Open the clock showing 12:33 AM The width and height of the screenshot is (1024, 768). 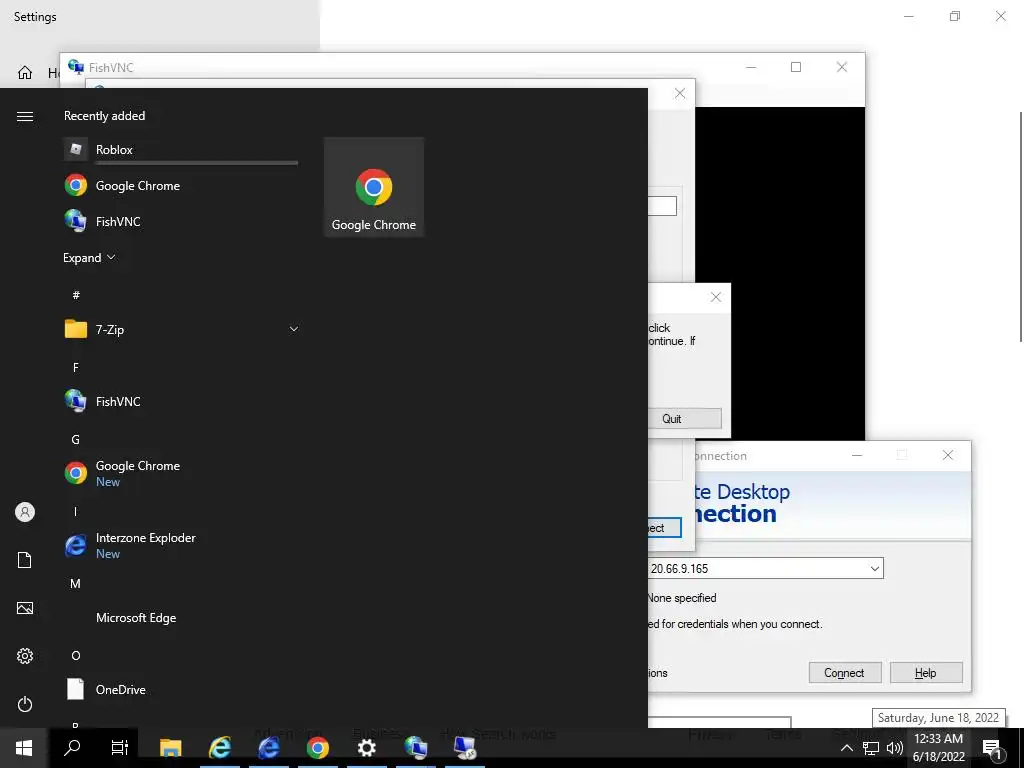pos(938,748)
